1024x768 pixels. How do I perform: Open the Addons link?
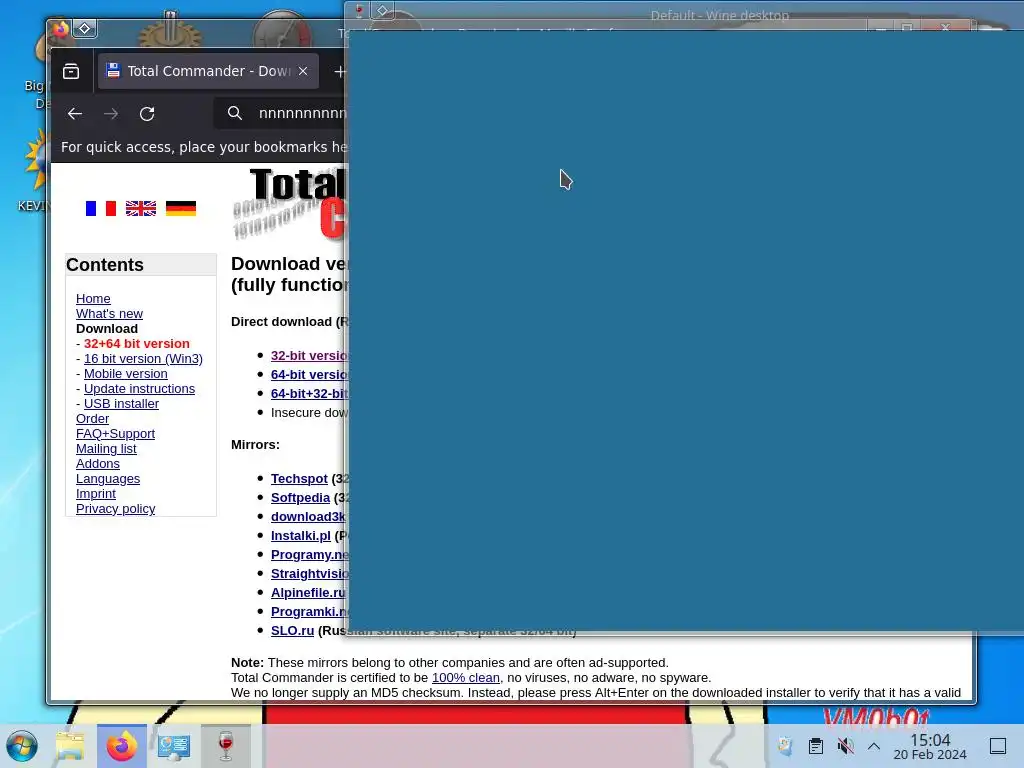coord(97,464)
